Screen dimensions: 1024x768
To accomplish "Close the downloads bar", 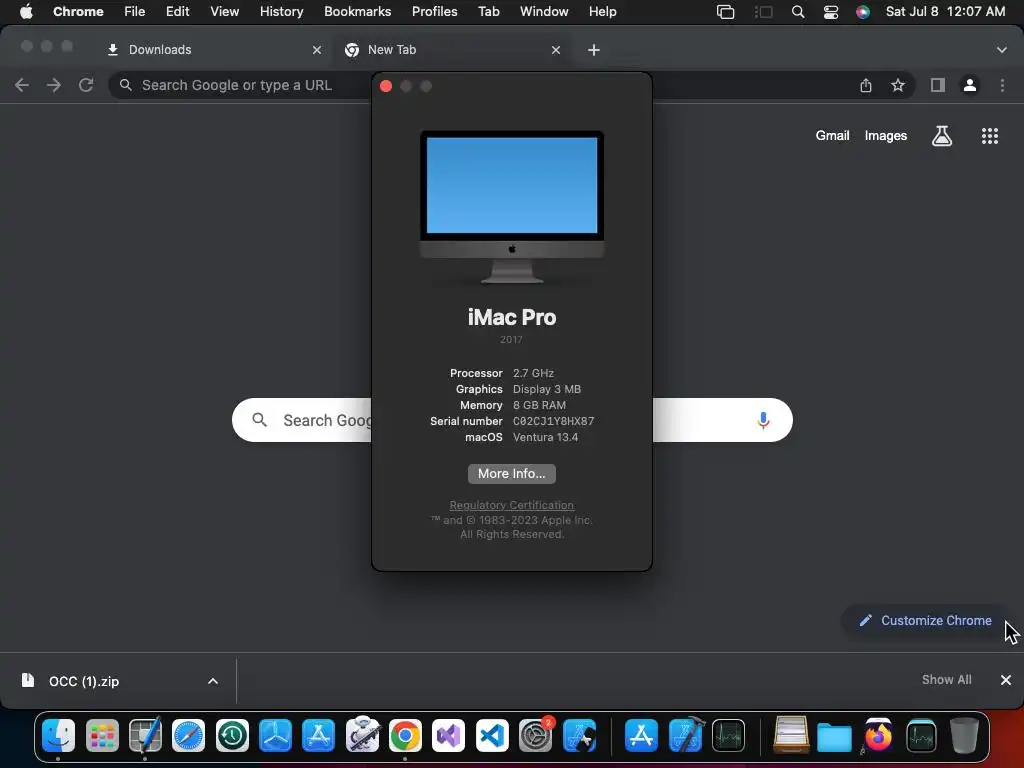I will pos(1006,680).
